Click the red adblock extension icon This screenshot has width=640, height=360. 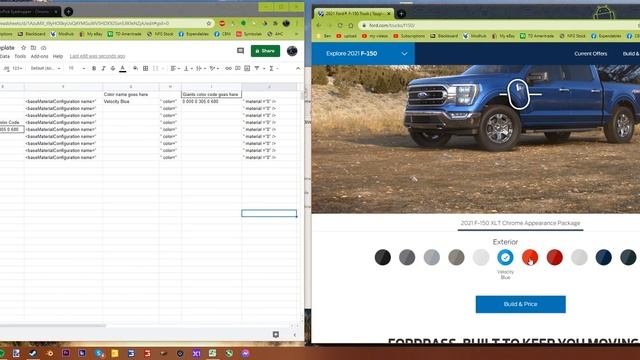click(x=222, y=23)
